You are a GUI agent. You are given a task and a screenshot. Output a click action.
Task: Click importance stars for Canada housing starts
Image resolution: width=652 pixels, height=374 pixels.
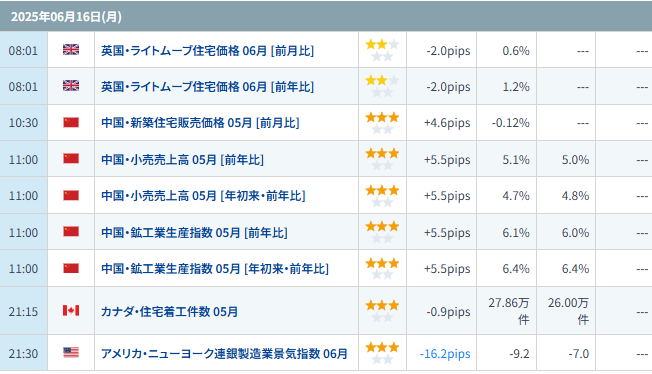tap(382, 311)
